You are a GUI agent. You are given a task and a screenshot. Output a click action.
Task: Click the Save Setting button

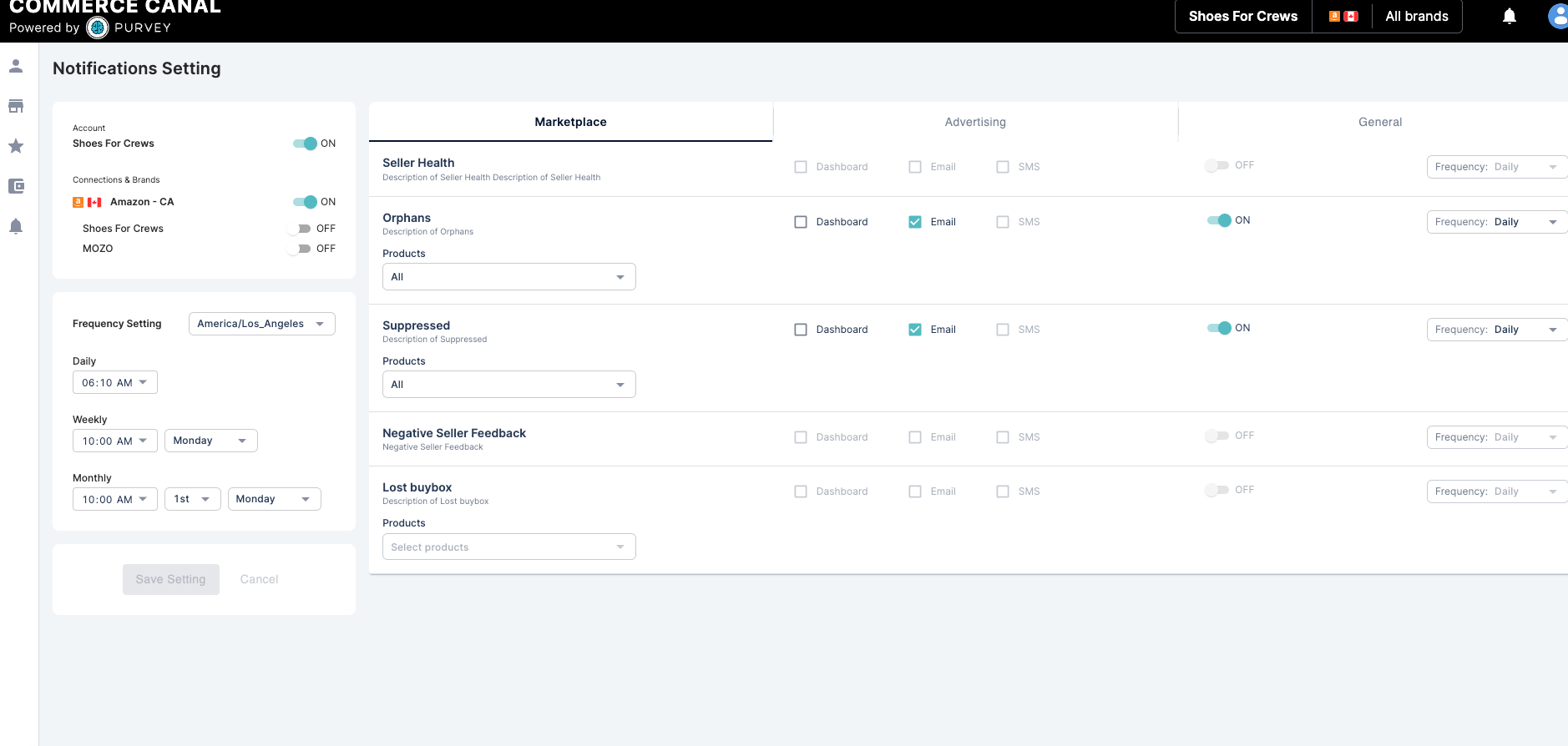pos(170,579)
